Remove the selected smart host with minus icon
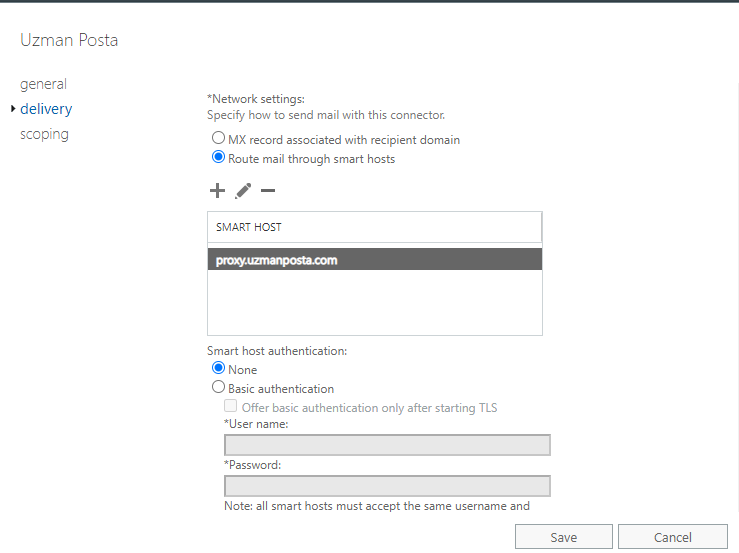Screen dimensions: 739x553 (x=268, y=191)
